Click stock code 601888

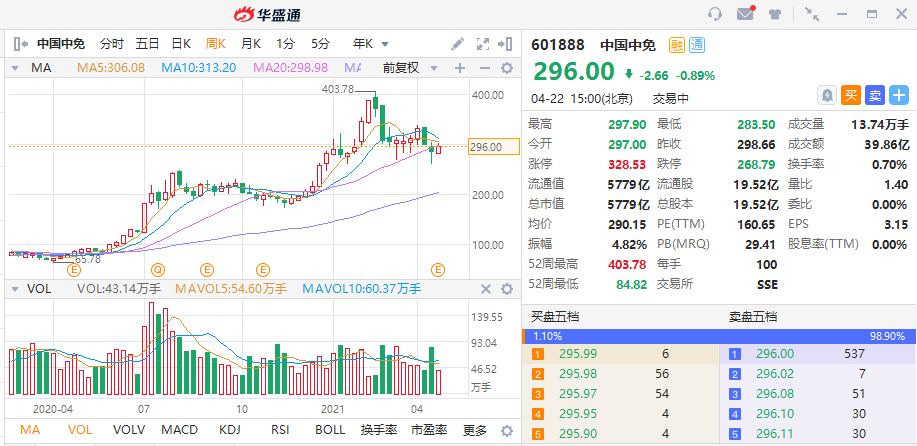coord(557,45)
